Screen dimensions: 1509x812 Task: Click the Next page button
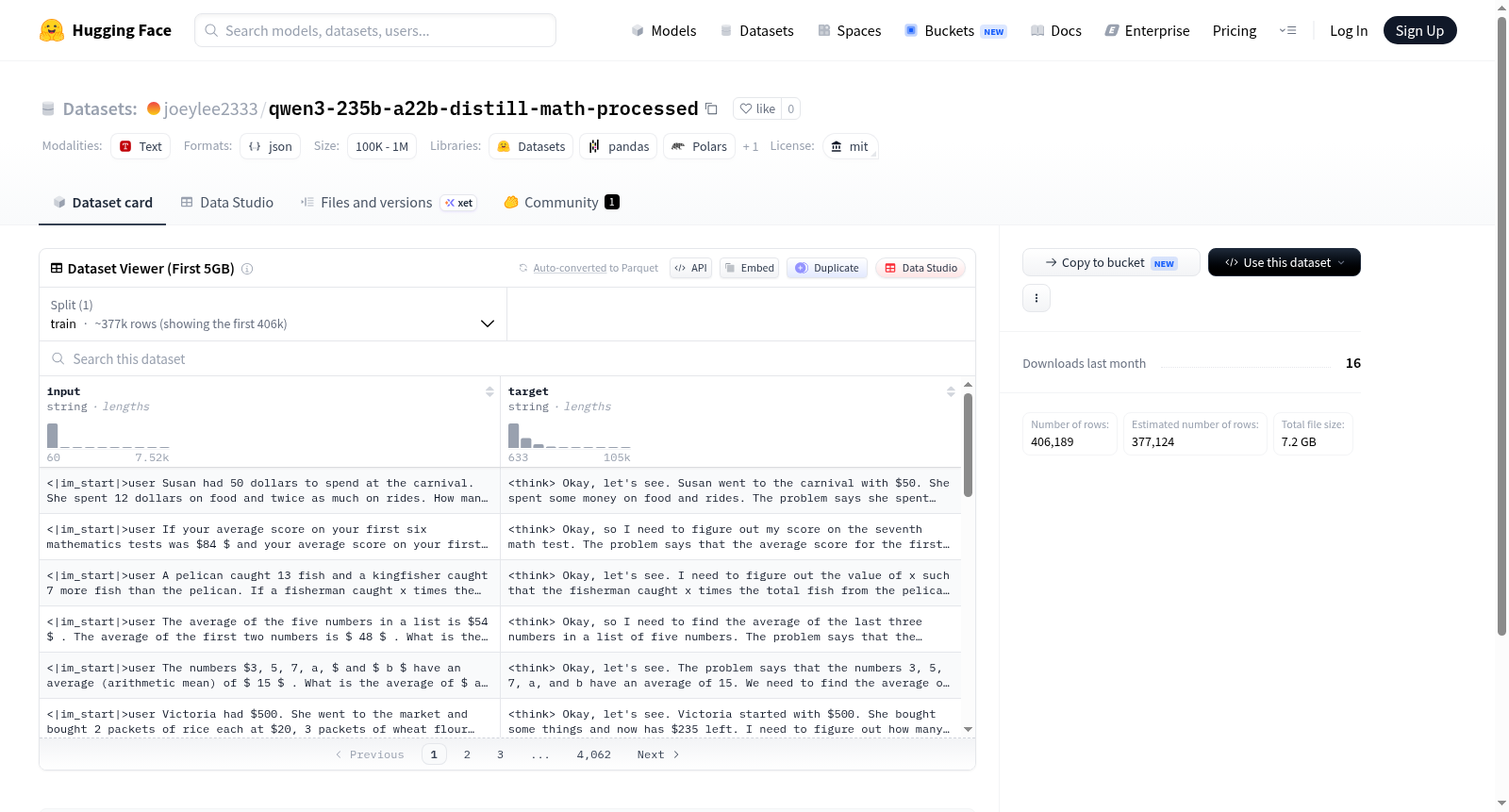658,754
